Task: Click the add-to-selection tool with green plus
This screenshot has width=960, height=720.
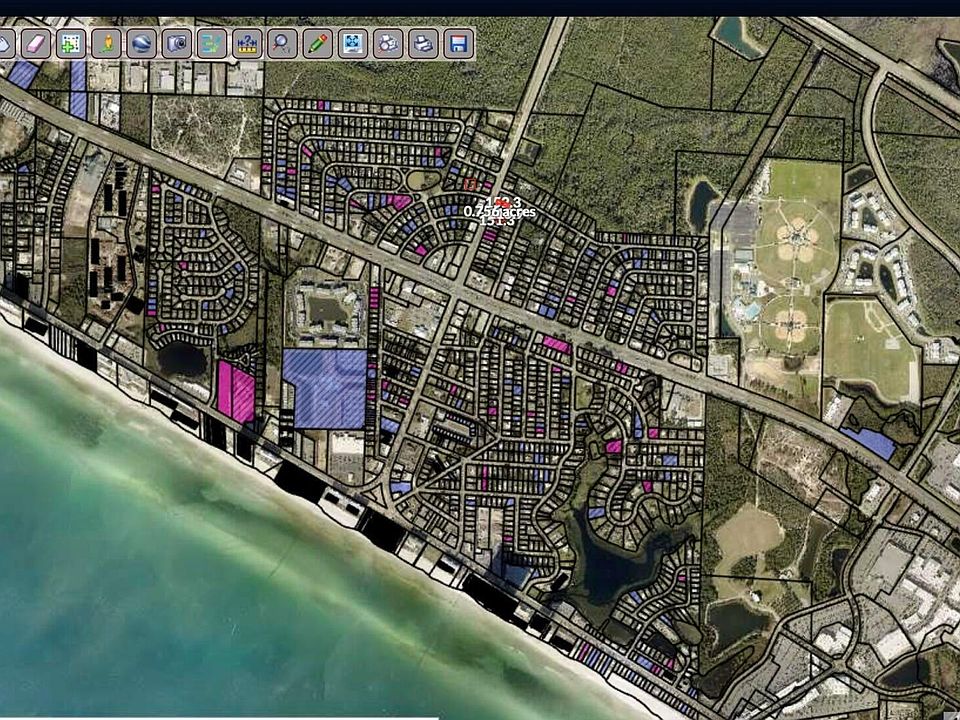Action: tap(70, 43)
